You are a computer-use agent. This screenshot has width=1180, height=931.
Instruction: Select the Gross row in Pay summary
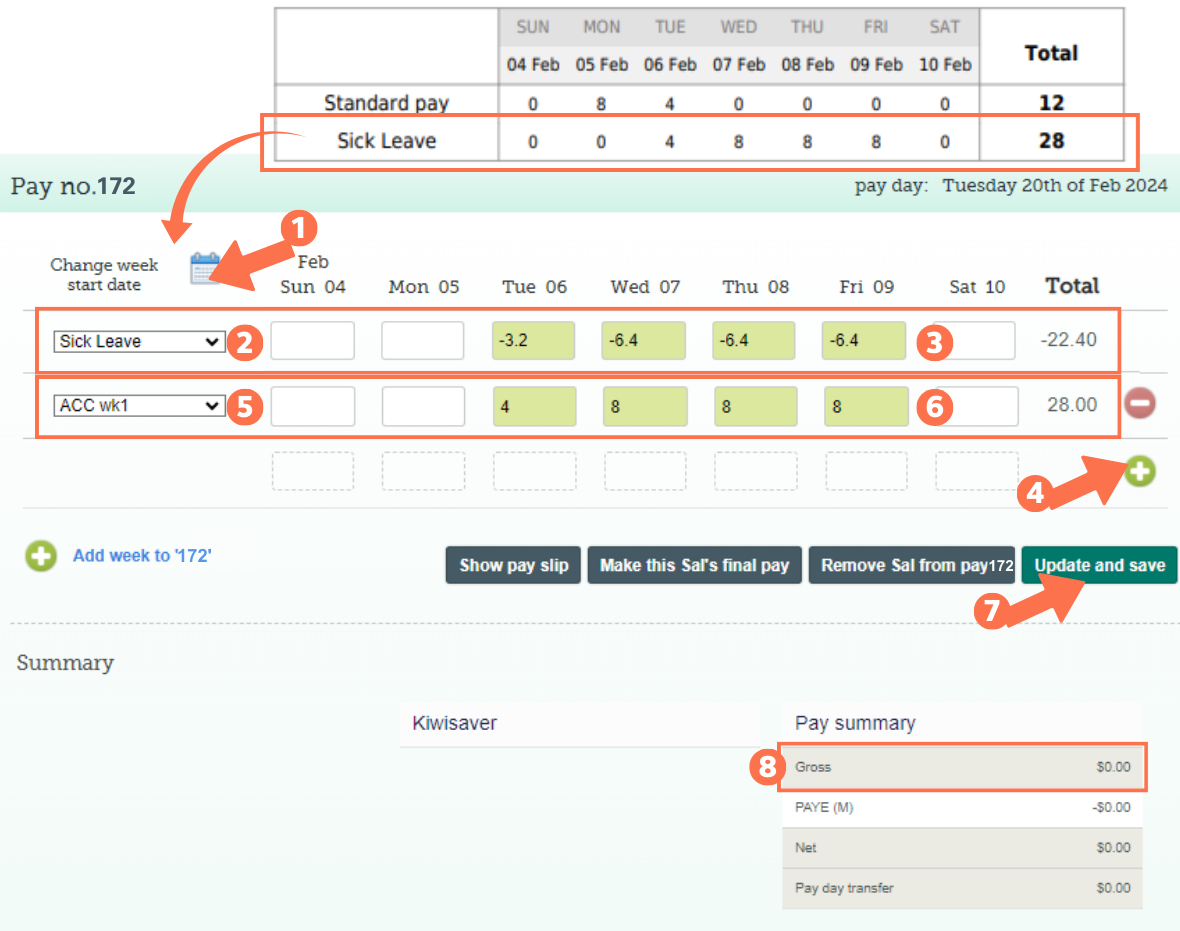(x=962, y=767)
